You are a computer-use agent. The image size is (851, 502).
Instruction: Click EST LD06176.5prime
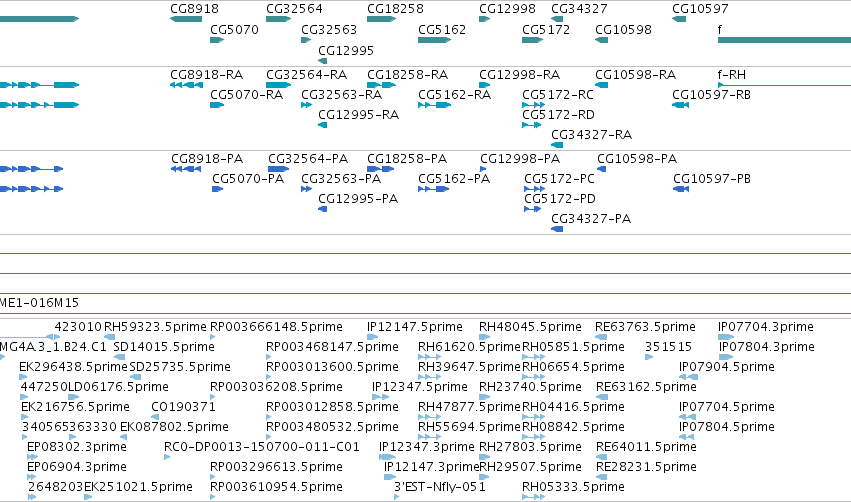118,387
